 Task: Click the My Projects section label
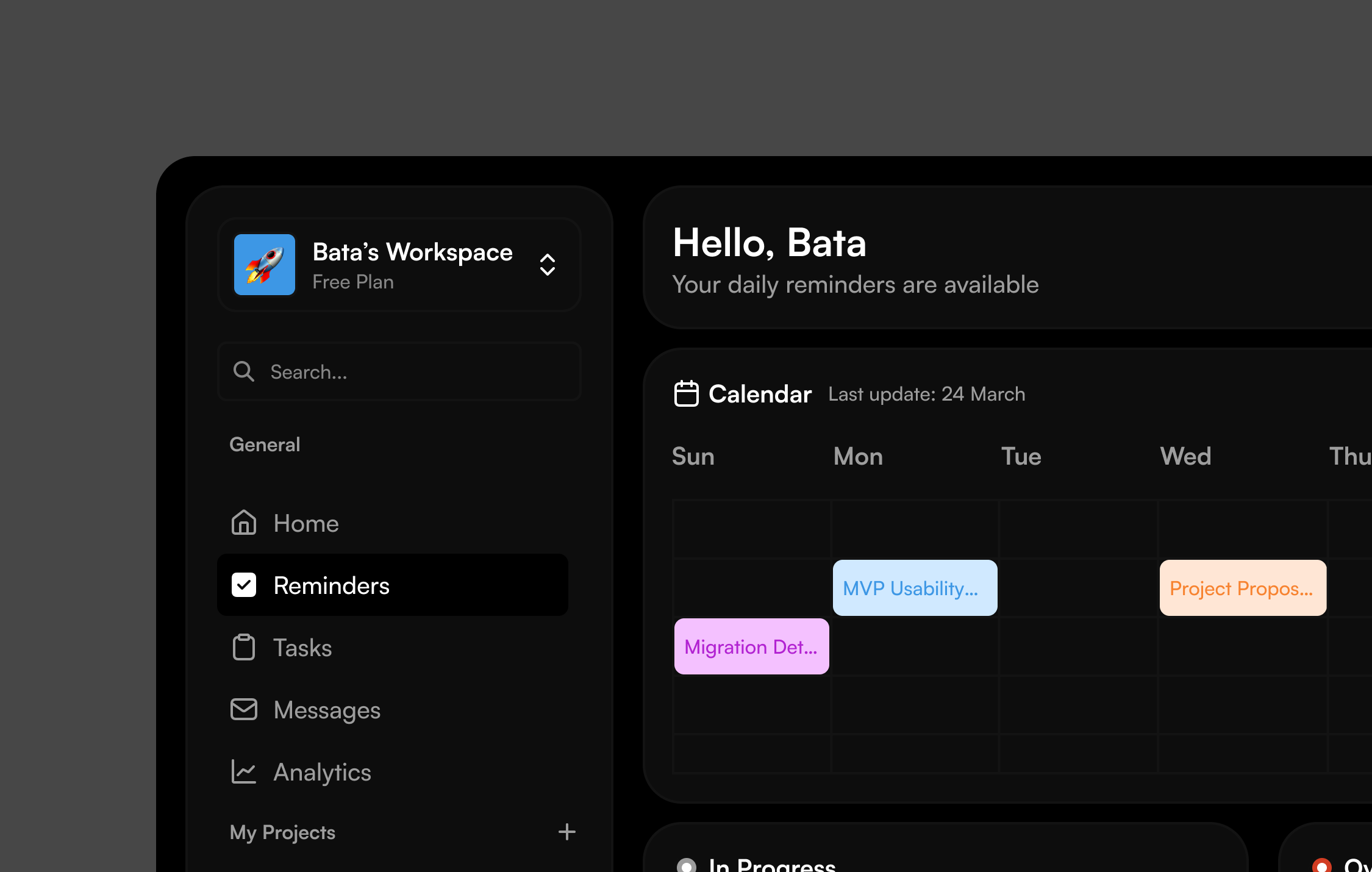[x=283, y=832]
